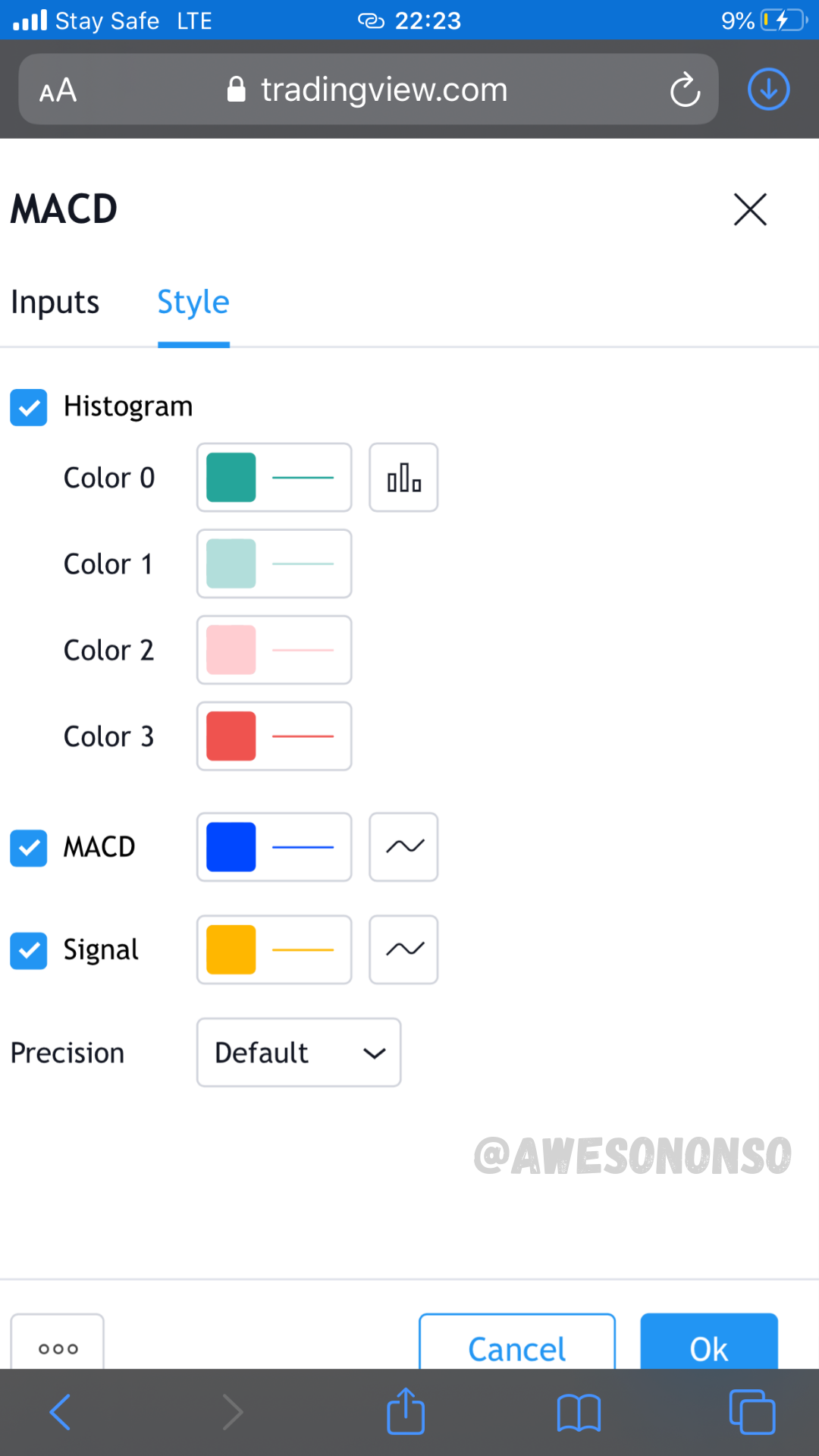Pick the red Color 3 swatch
819x1456 pixels.
tap(231, 736)
